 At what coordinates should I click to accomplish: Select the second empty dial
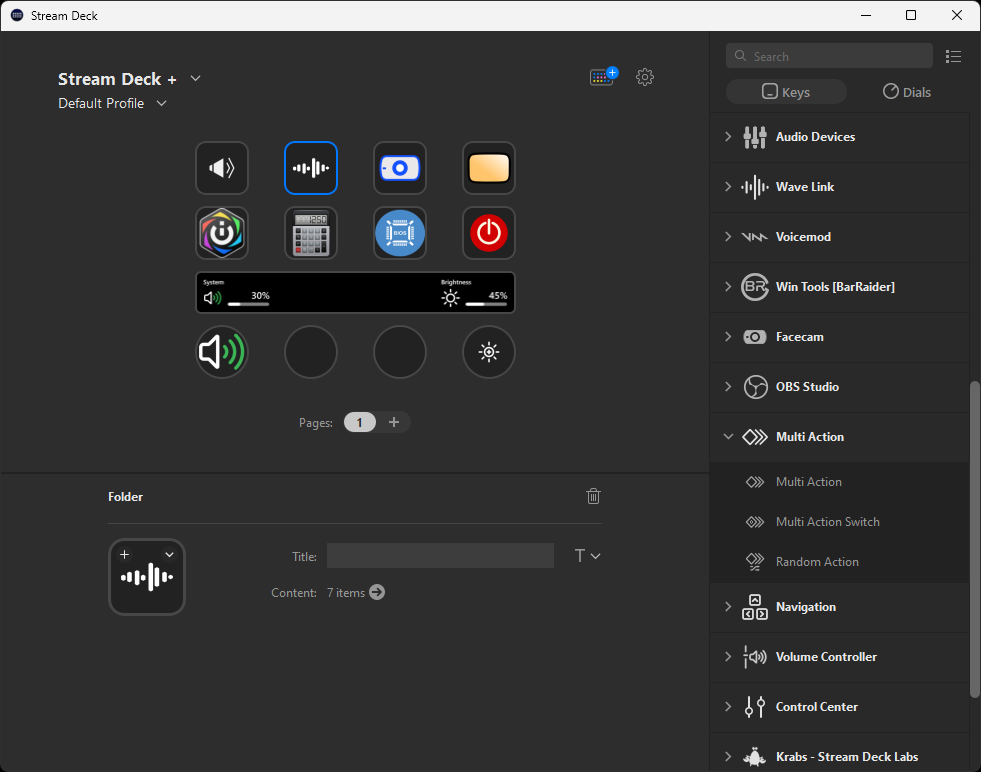(311, 352)
